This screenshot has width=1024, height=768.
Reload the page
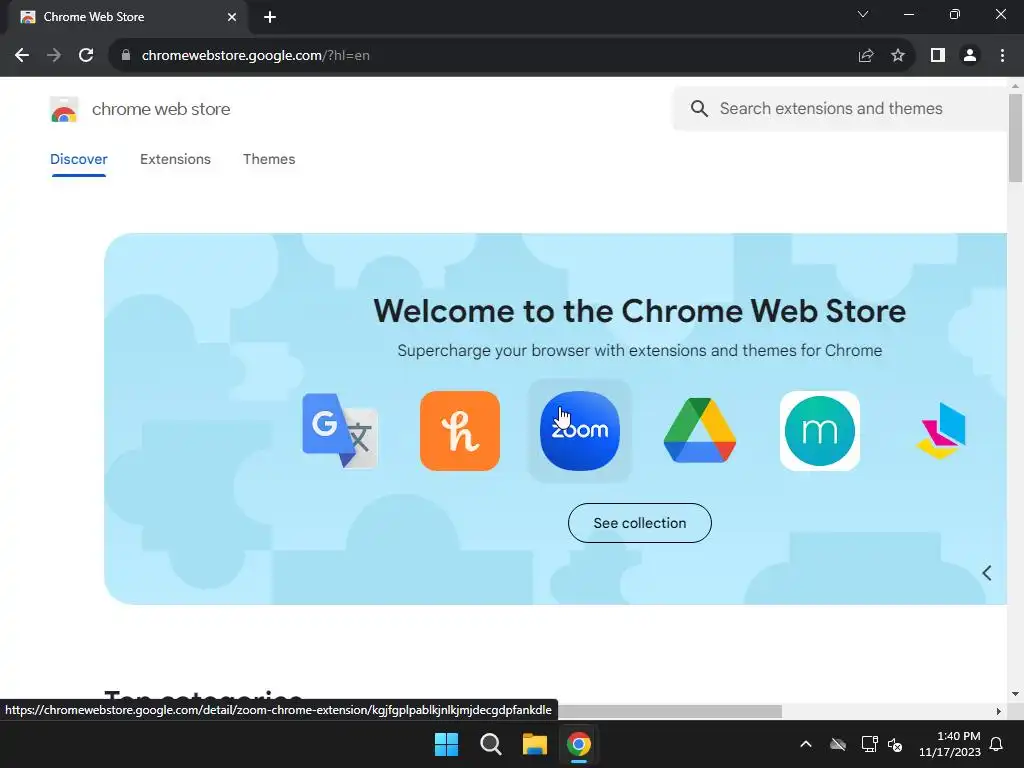pos(86,56)
